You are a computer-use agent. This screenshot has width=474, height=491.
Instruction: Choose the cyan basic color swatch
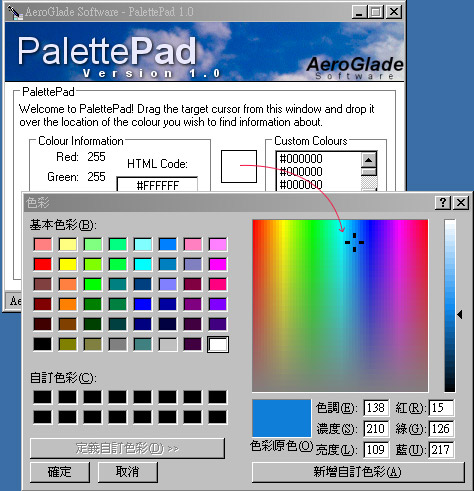pos(143,264)
